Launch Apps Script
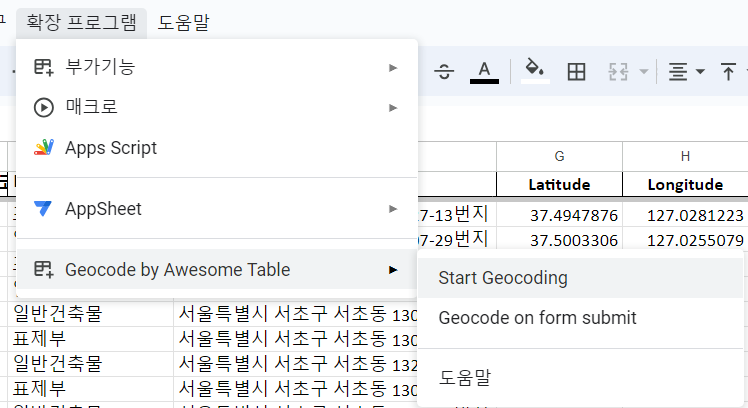Screen dimensions: 748x408 (x=217, y=148)
